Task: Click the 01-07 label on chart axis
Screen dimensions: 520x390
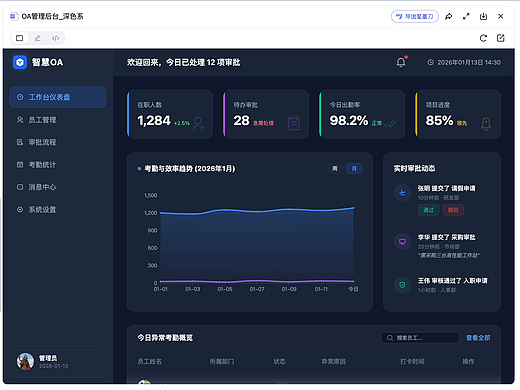Action: click(257, 289)
